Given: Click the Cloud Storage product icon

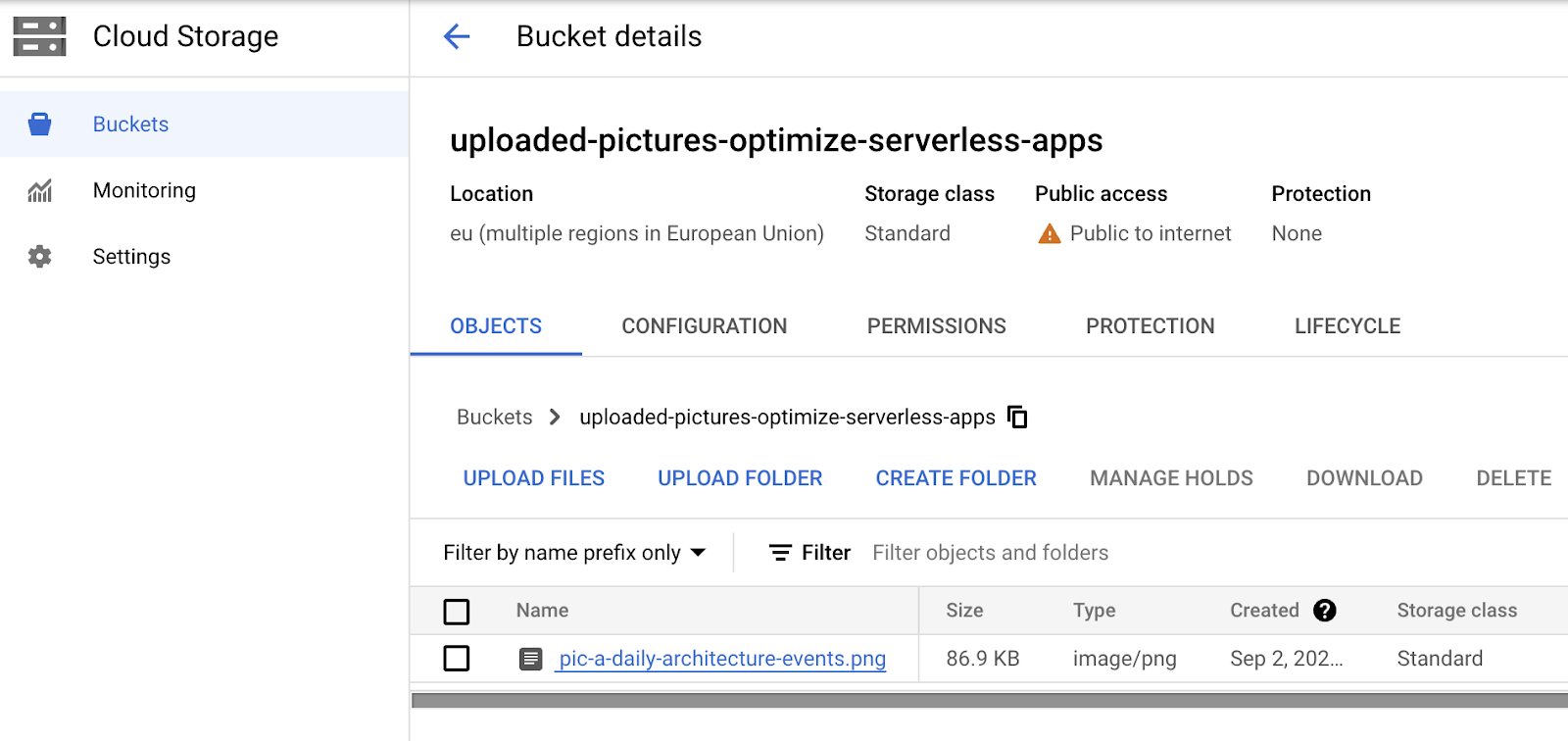Looking at the screenshot, I should click(x=39, y=36).
